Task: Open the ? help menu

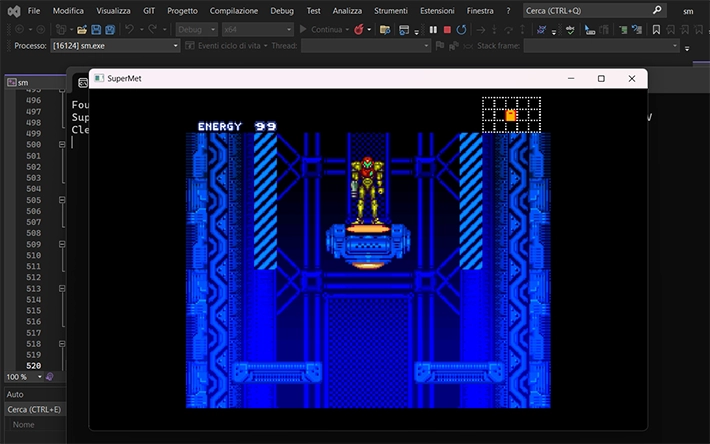Action: pos(508,10)
